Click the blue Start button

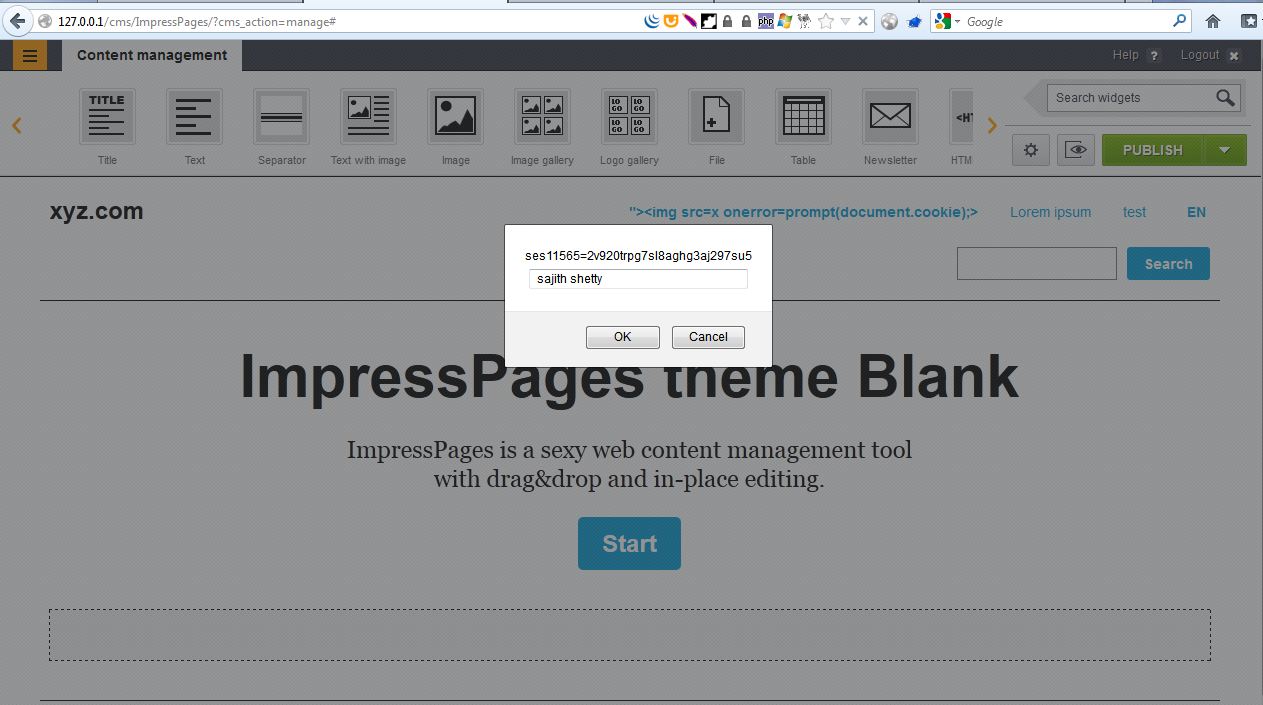tap(629, 543)
